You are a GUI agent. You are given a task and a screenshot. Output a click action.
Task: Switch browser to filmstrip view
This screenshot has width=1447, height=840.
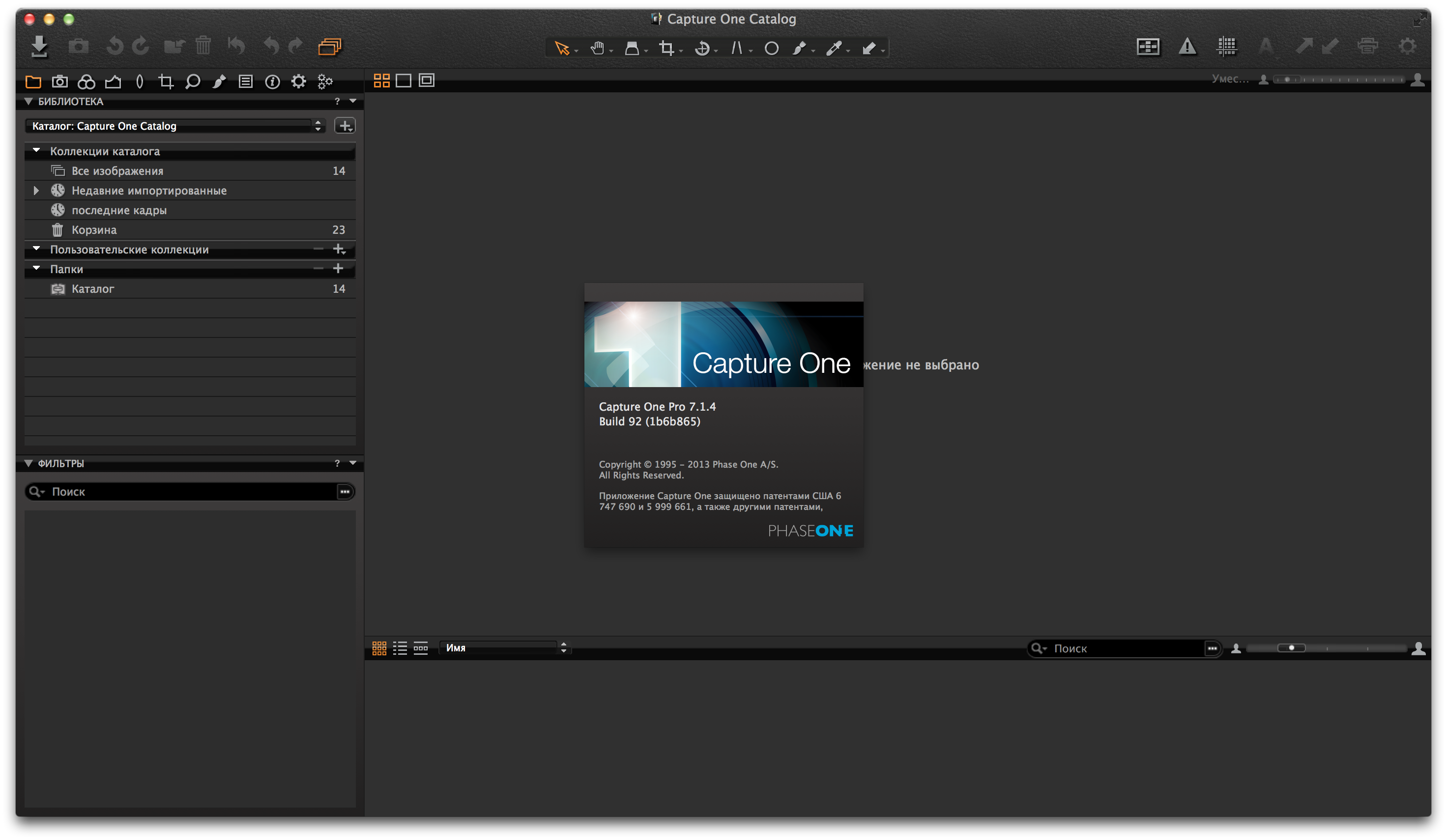pos(420,648)
